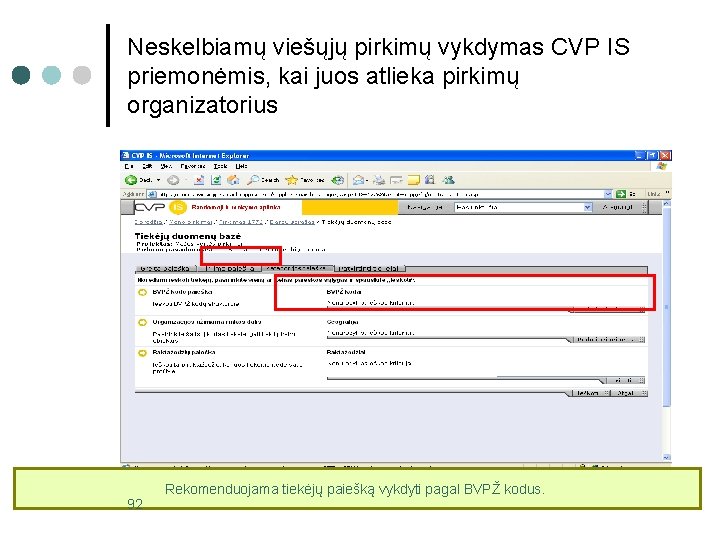The width and height of the screenshot is (720, 540).
Task: Open the Favorites menu
Action: click(193, 166)
